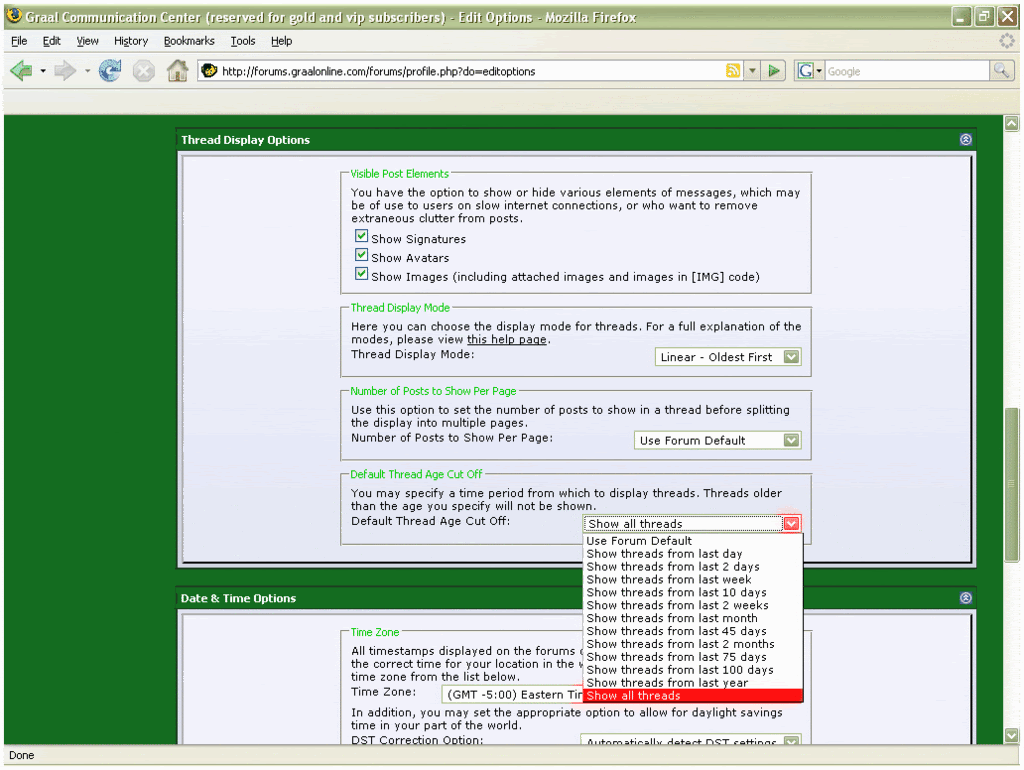Open the 'this help page' link

tap(507, 340)
